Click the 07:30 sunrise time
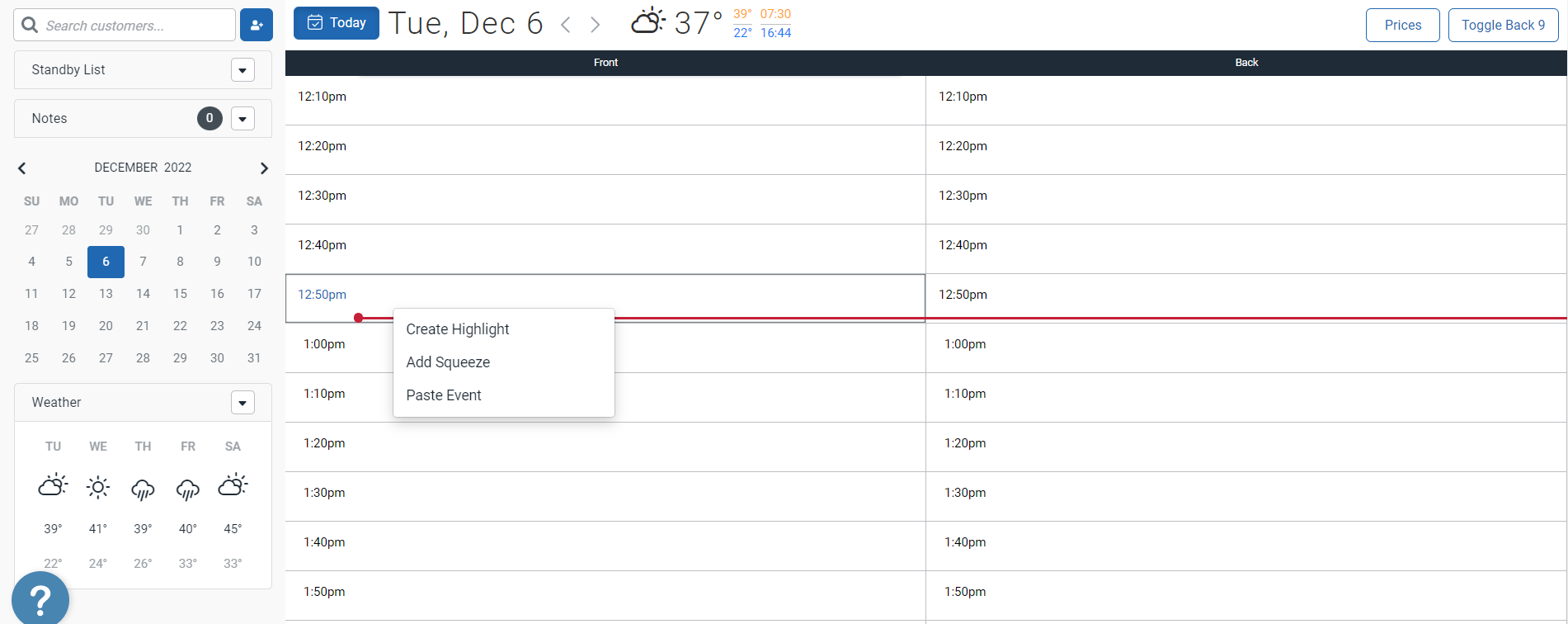Viewport: 1568px width, 624px height. (775, 14)
